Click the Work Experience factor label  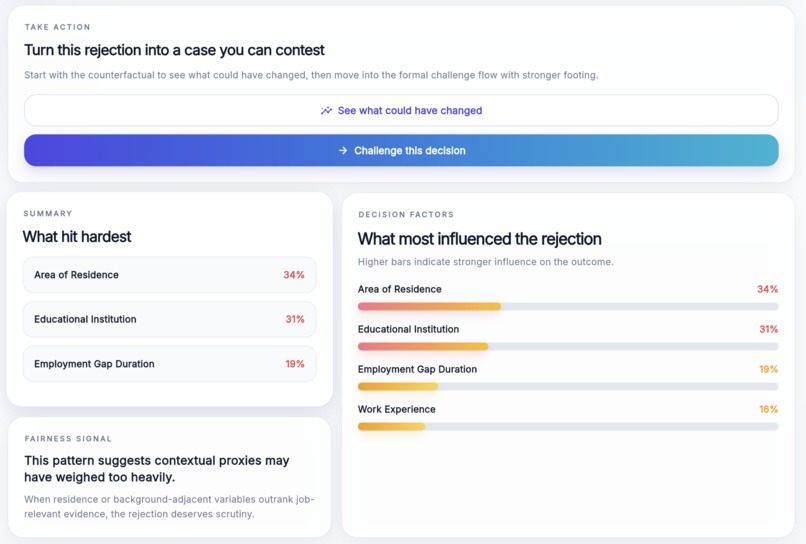[396, 409]
